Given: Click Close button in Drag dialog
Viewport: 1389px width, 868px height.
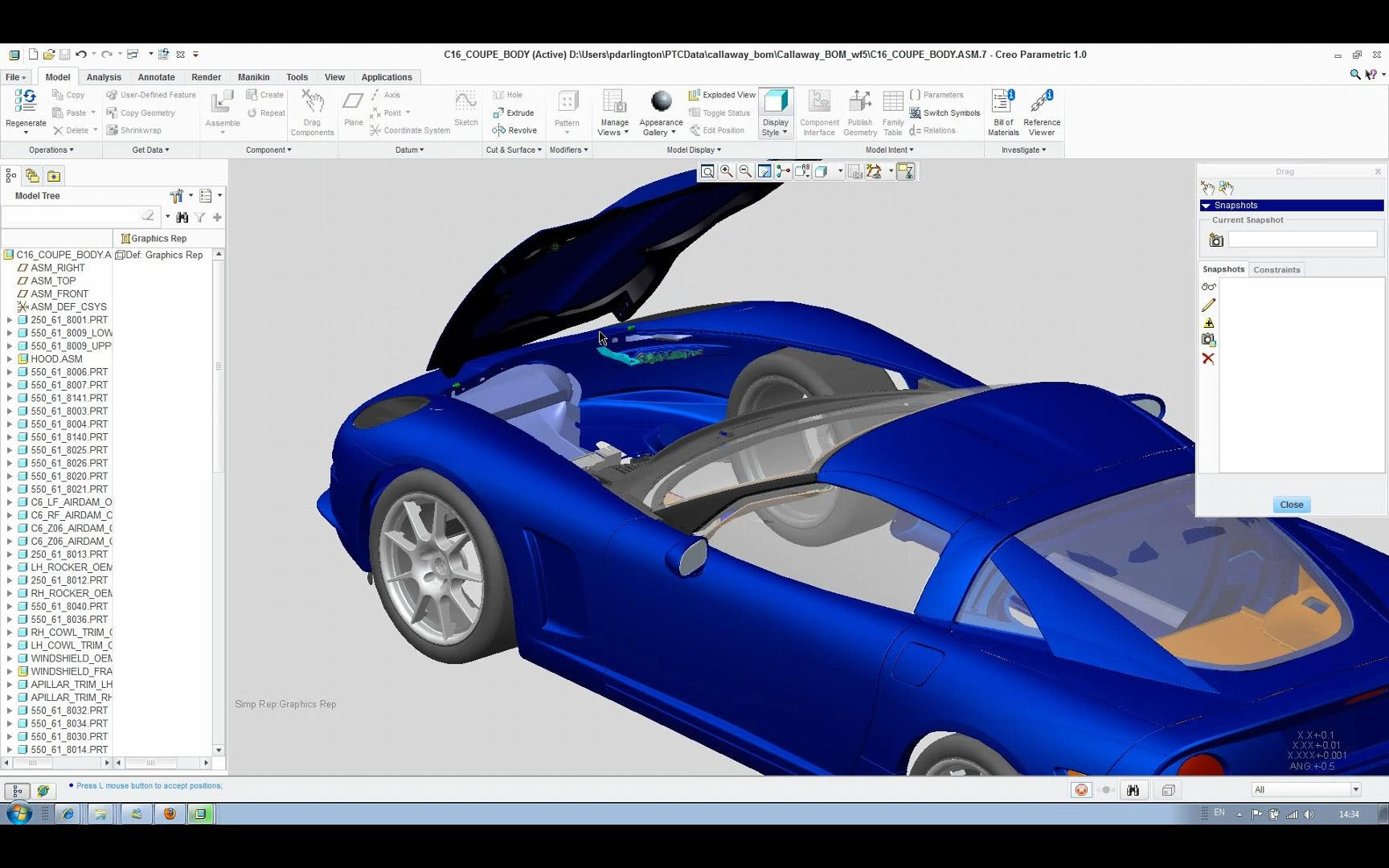Looking at the screenshot, I should point(1291,505).
